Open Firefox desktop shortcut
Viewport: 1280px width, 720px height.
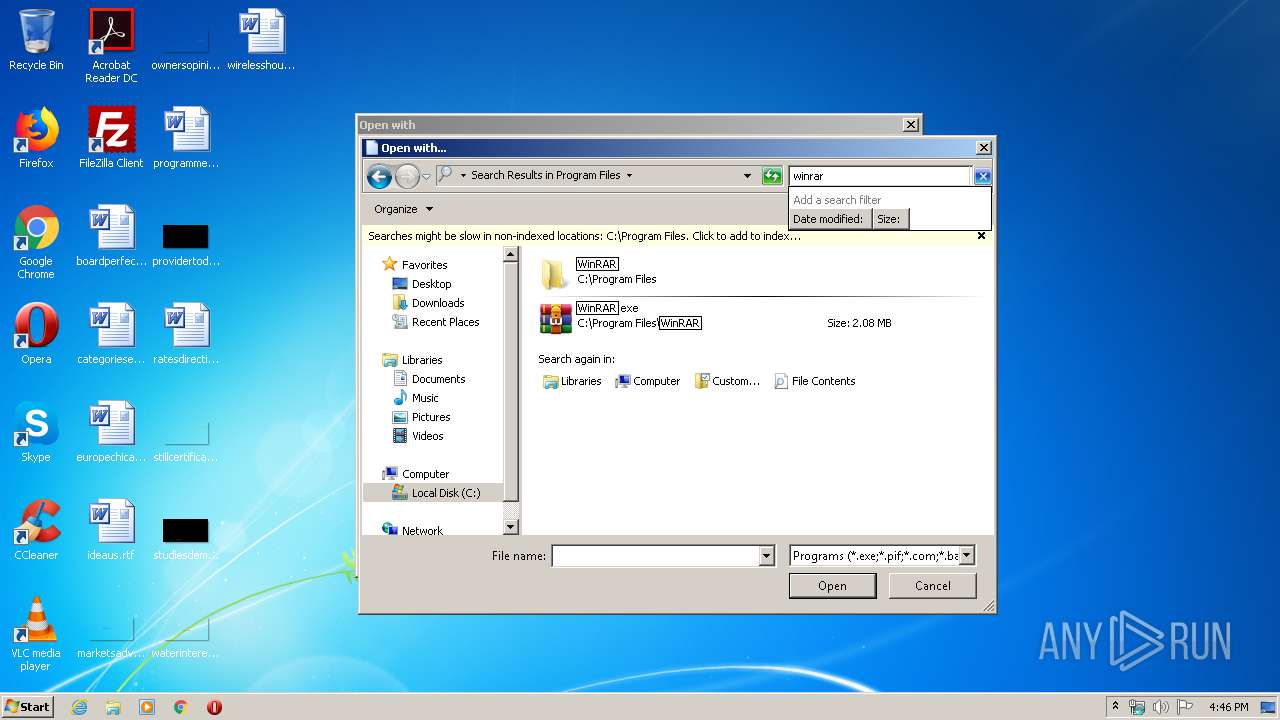tap(36, 138)
